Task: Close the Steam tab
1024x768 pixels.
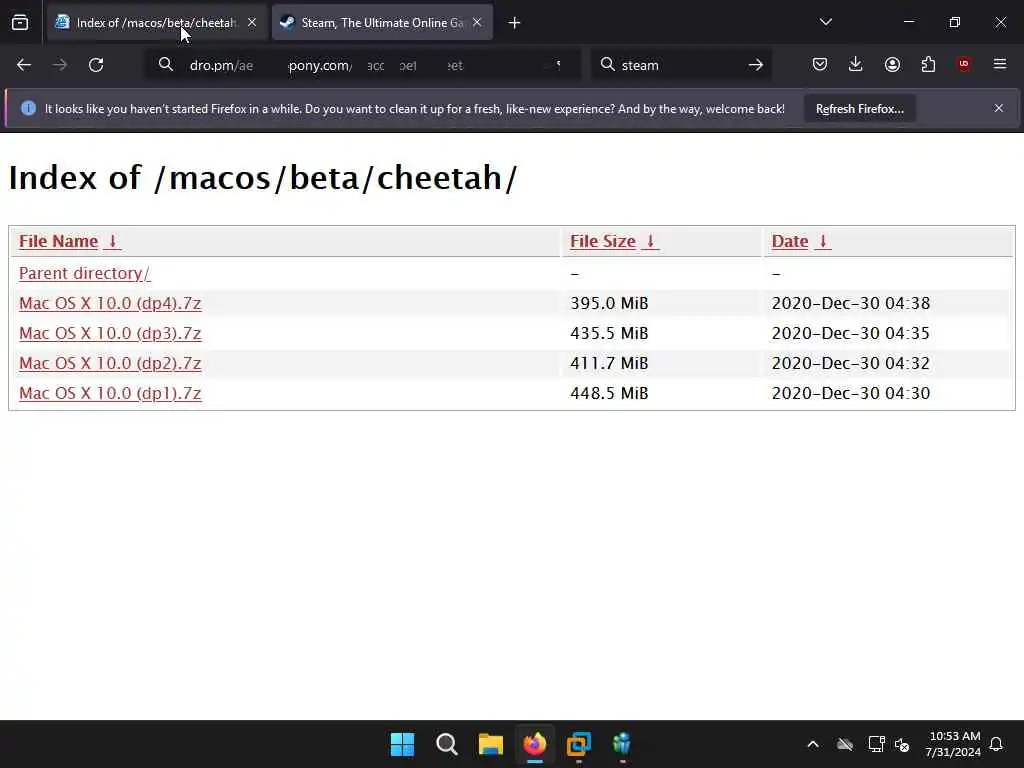Action: click(x=477, y=22)
